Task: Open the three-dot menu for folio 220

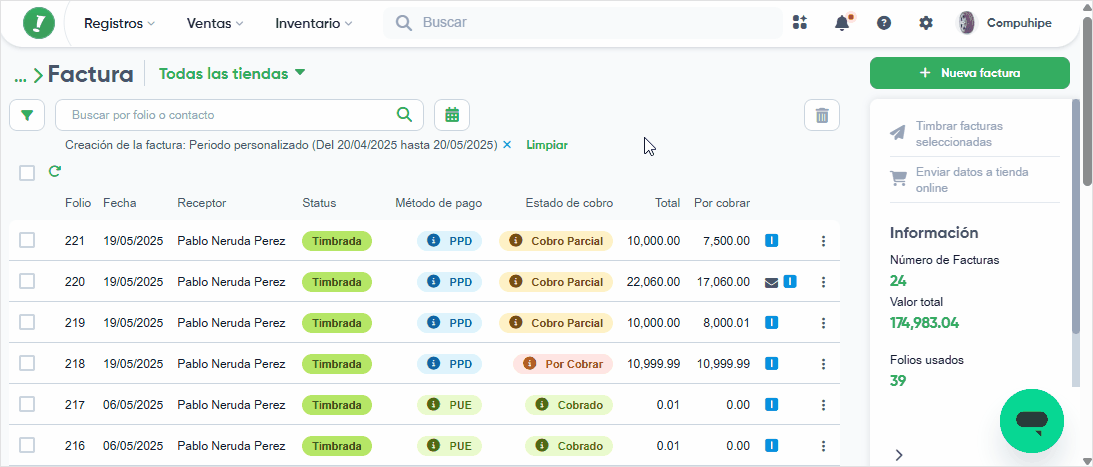Action: pyautogui.click(x=823, y=282)
